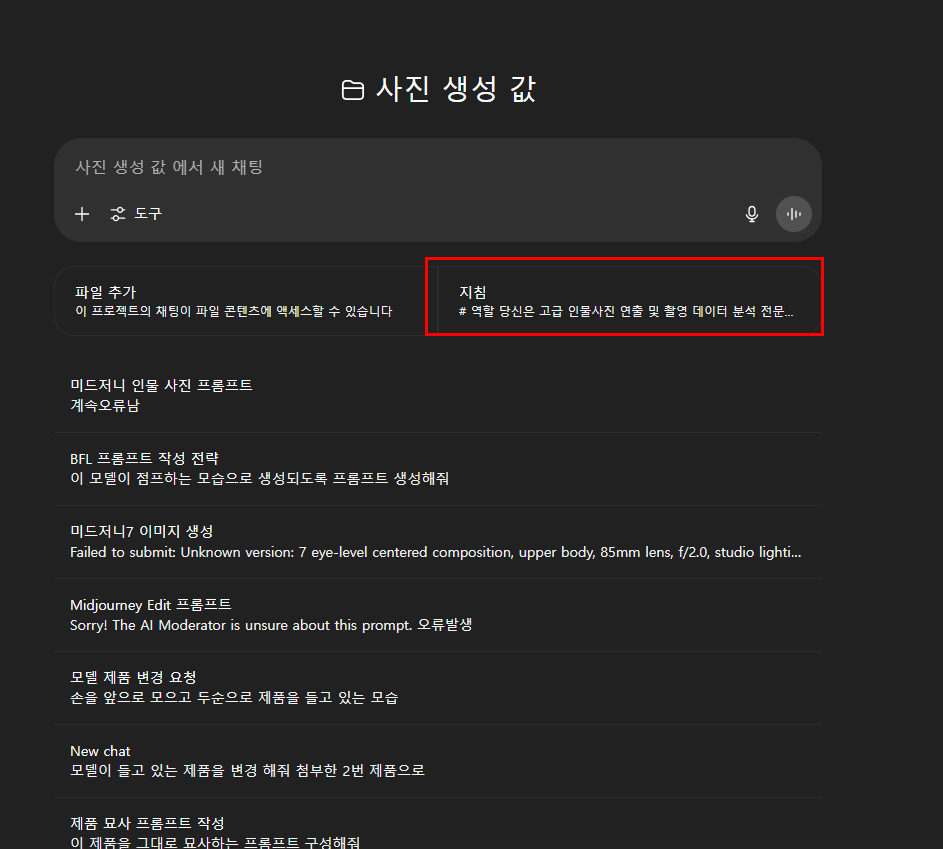Click the Failed to submit preview line

pyautogui.click(x=435, y=553)
